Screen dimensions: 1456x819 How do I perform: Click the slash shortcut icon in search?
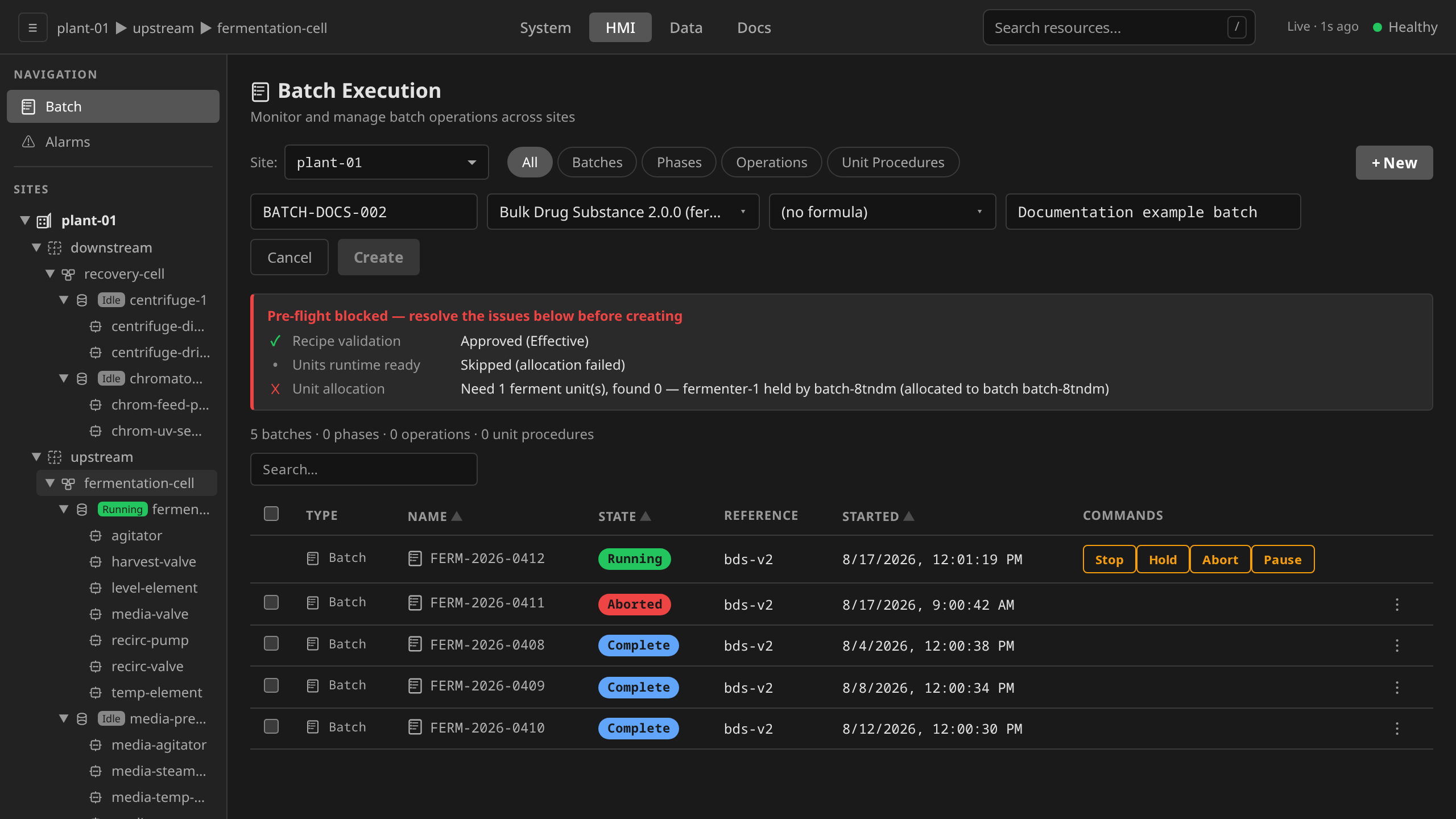[1236, 27]
